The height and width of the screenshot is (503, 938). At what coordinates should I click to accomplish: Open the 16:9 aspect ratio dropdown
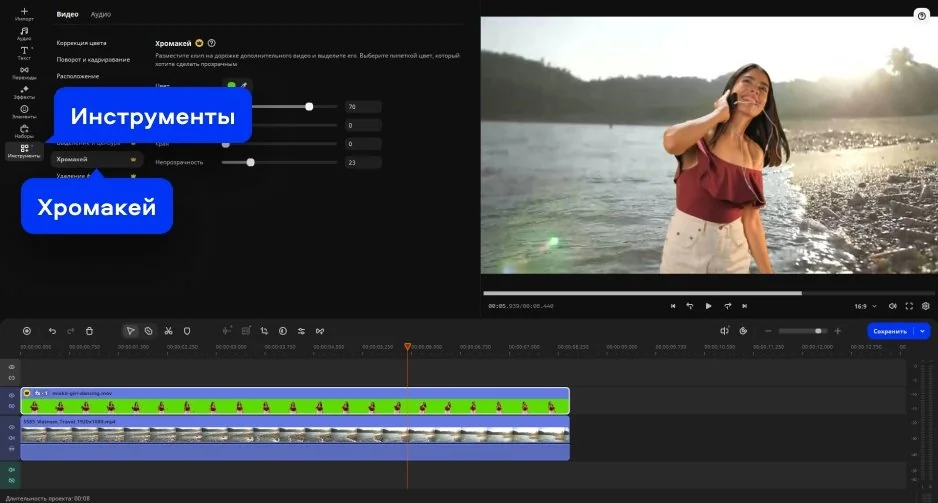click(x=866, y=306)
